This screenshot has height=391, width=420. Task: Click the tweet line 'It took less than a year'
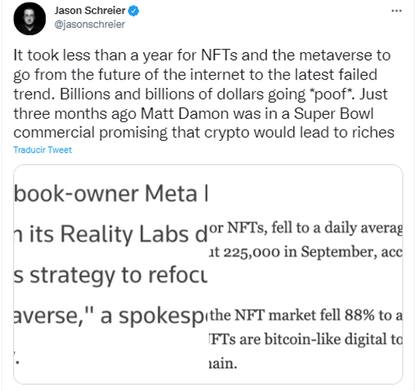point(202,55)
